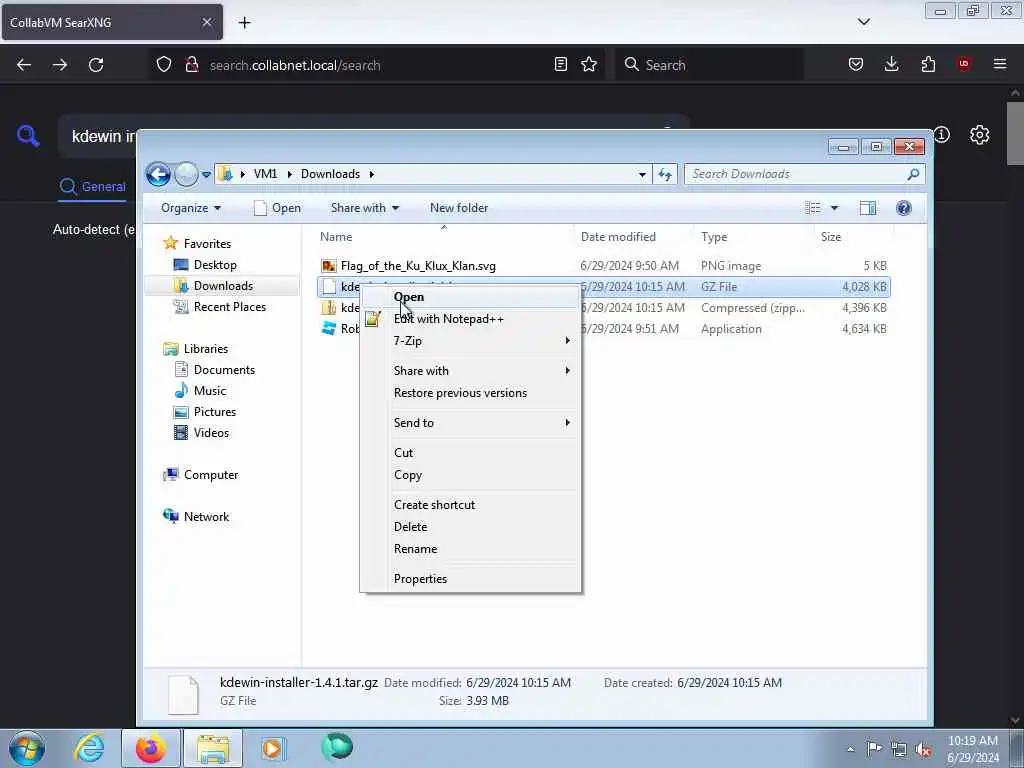
Task: Switch to Firefox in taskbar
Action: tap(150, 748)
